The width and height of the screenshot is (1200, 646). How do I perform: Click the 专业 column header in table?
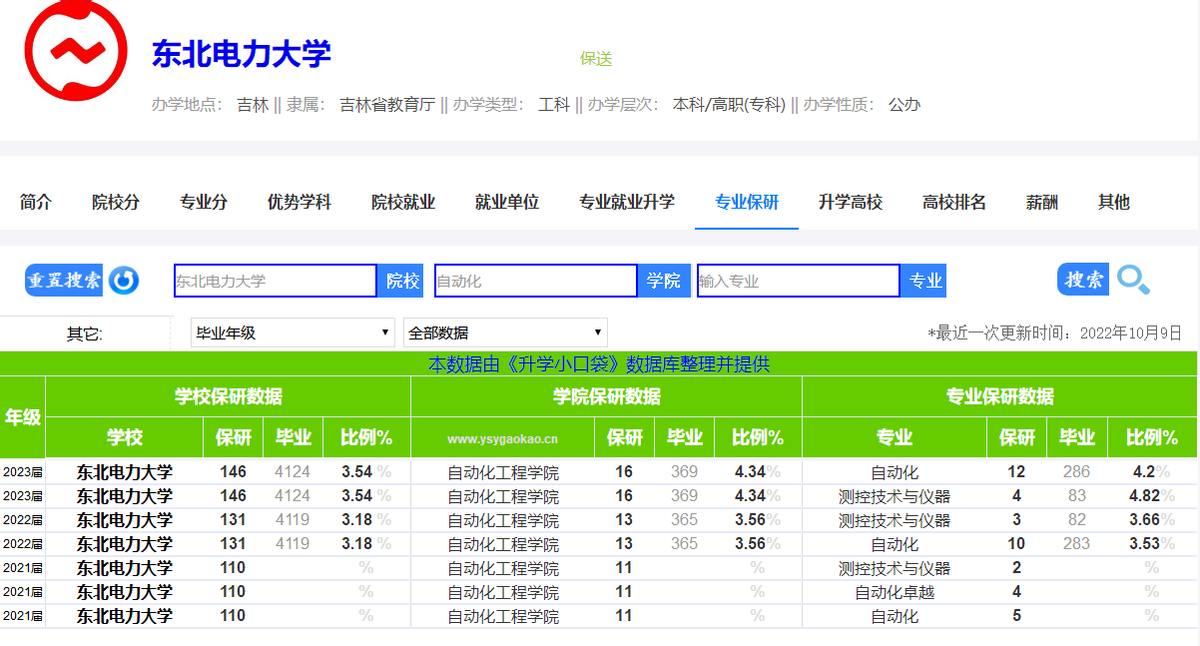(x=895, y=438)
